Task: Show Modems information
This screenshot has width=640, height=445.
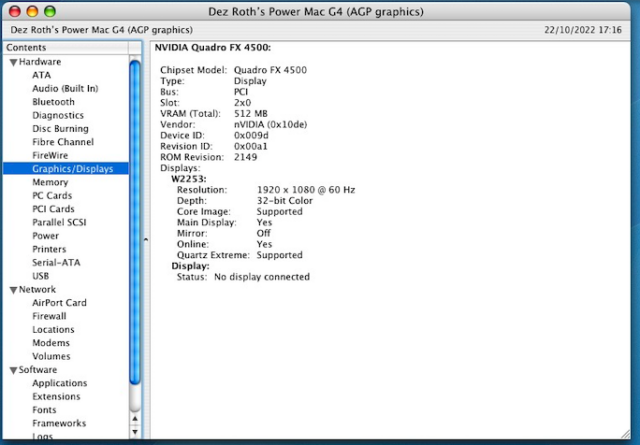Action: (x=51, y=343)
